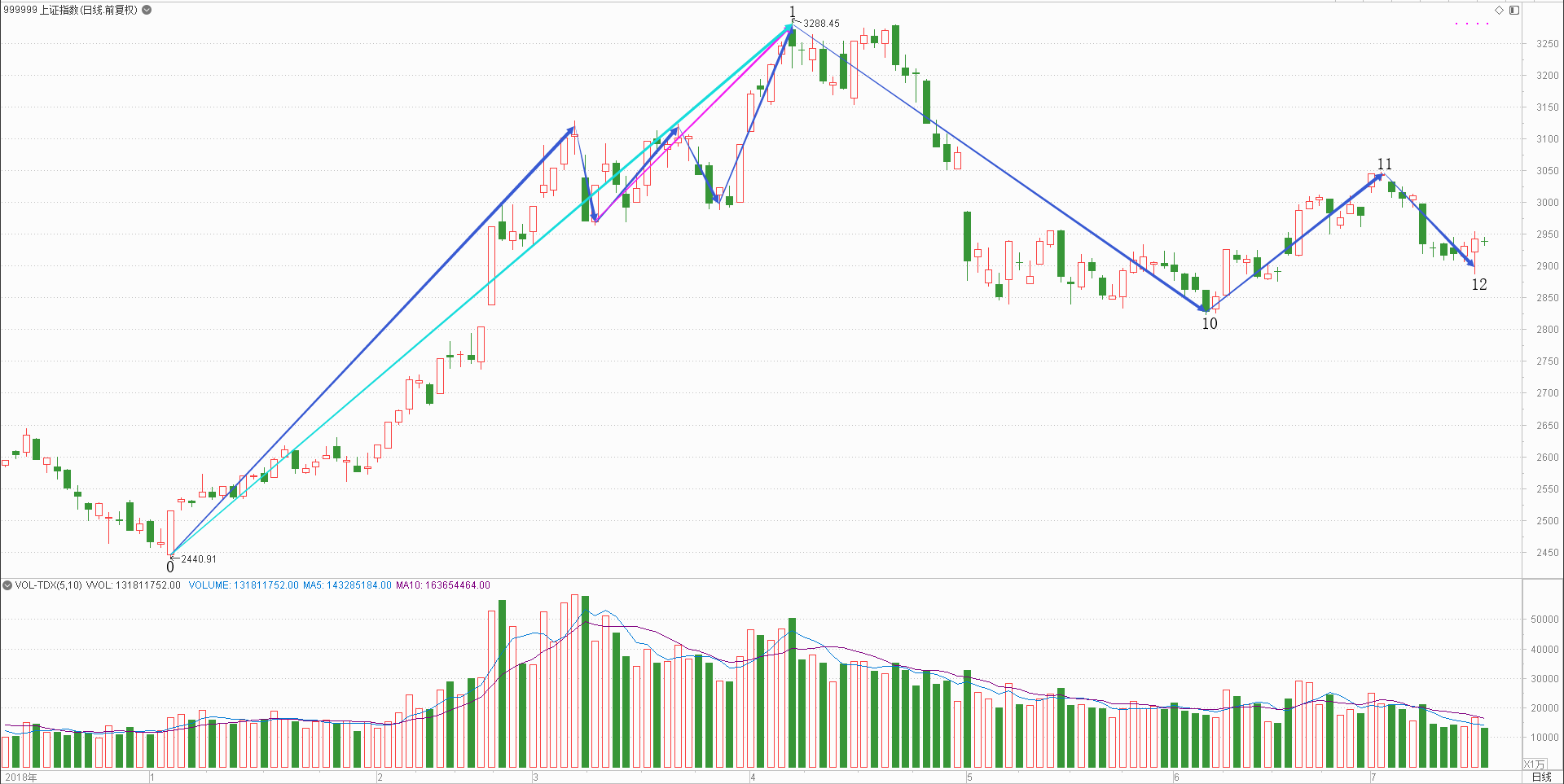This screenshot has height=784, width=1564.
Task: Click the 50000 volume axis label
Action: 1544,619
